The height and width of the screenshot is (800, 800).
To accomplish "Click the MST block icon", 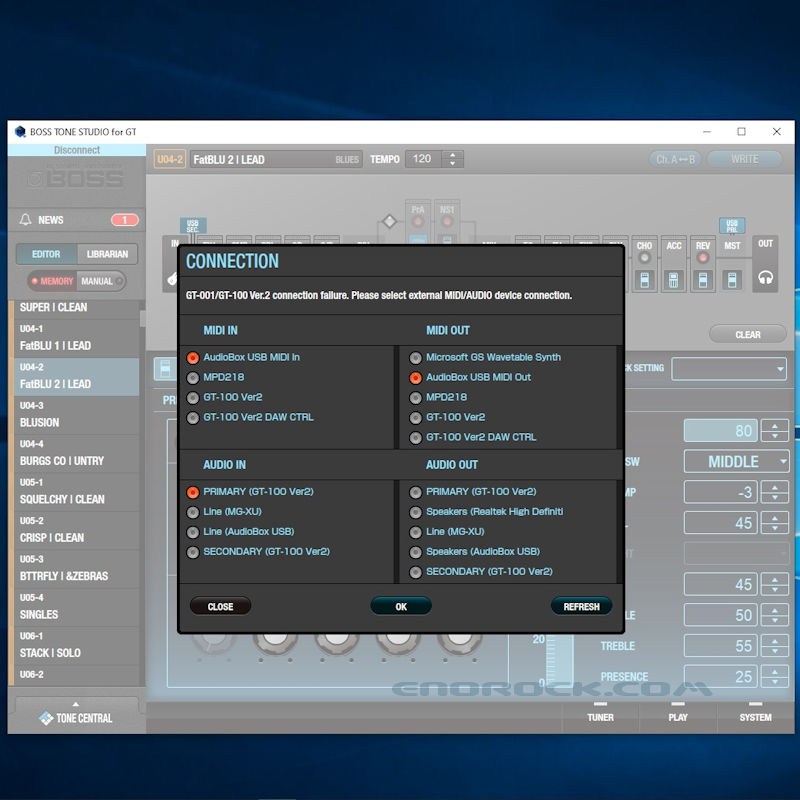I will [733, 276].
